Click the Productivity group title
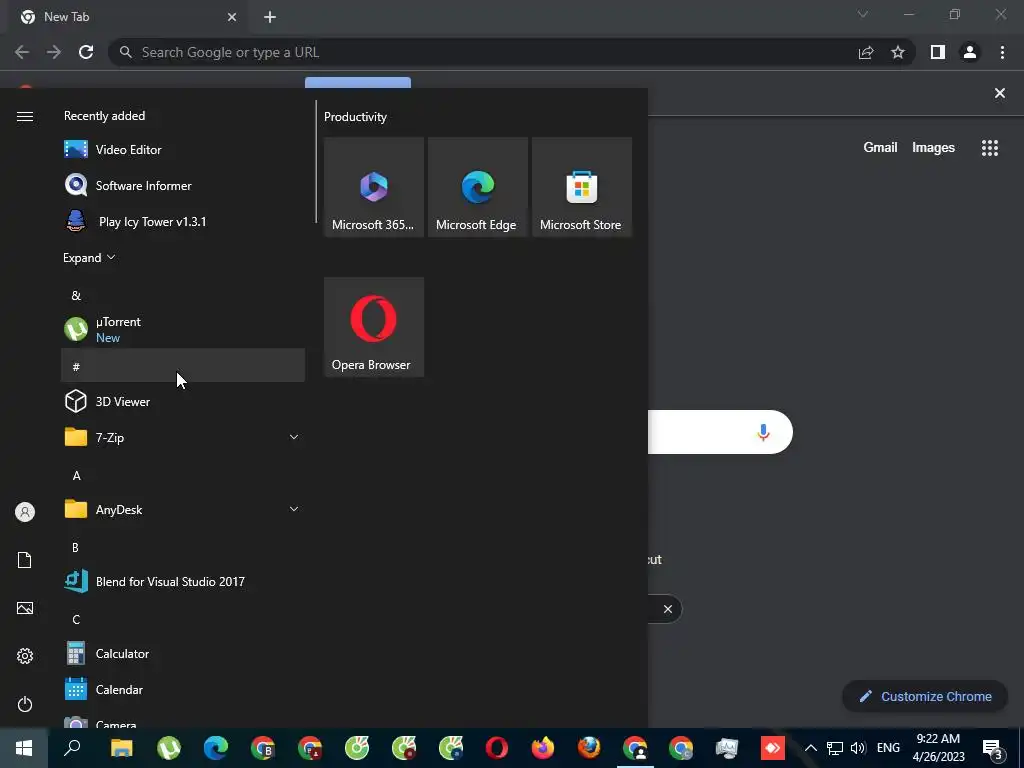The width and height of the screenshot is (1024, 768). (x=355, y=117)
